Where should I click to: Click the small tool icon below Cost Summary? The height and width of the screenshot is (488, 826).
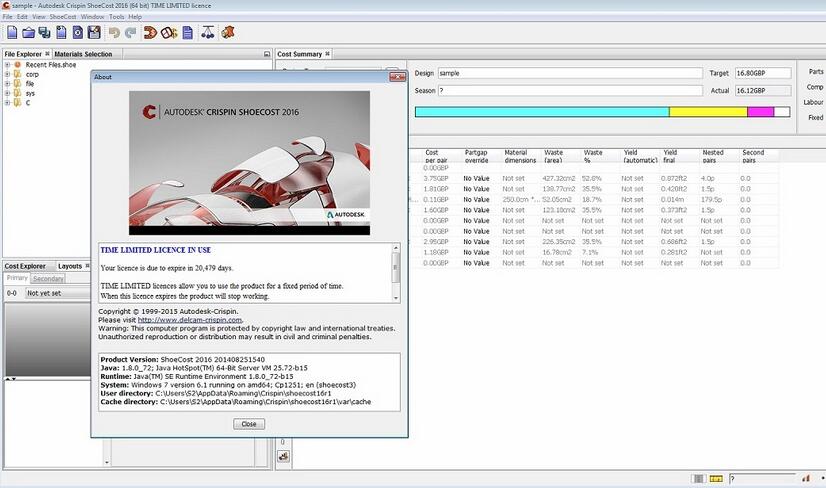[x=283, y=456]
